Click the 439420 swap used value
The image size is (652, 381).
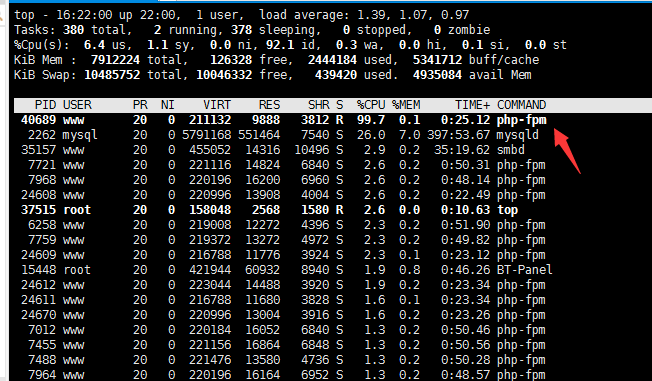point(336,75)
